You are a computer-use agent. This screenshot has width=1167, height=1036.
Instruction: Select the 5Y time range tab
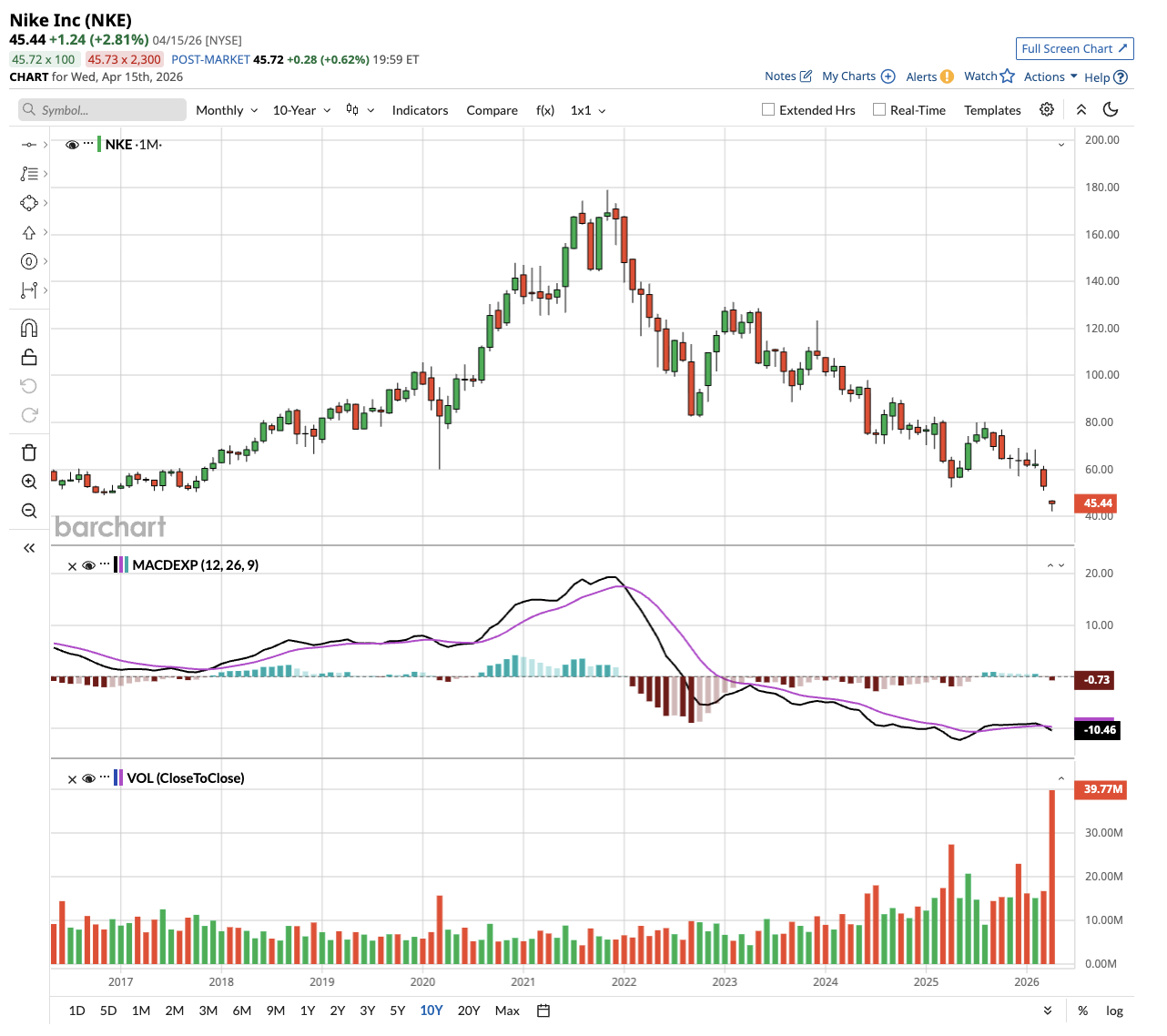[398, 1011]
